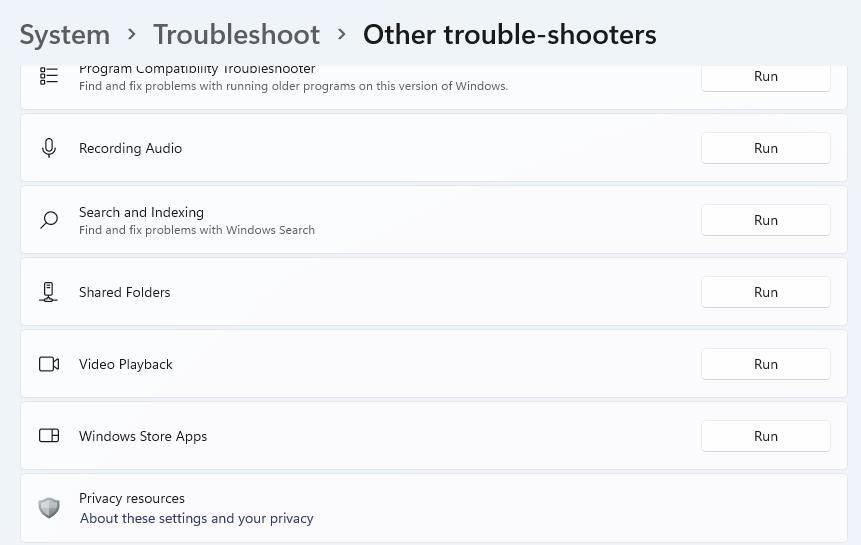Run the Video Playback troubleshooter
The height and width of the screenshot is (545, 861).
click(765, 364)
